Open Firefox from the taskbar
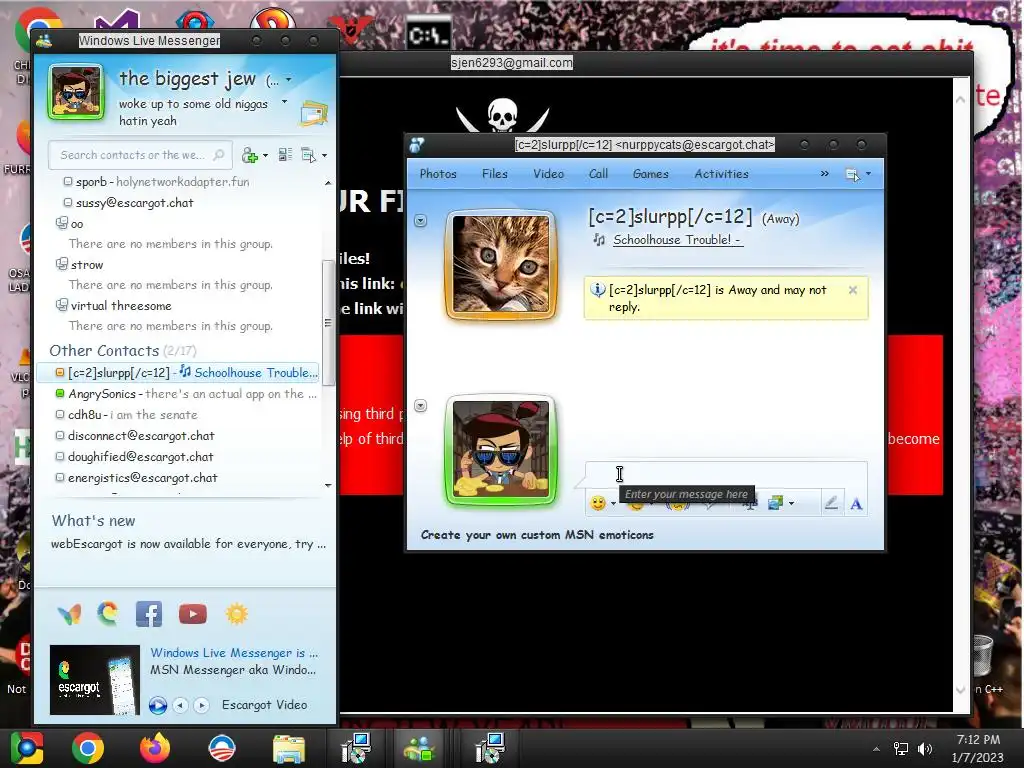 [x=155, y=748]
